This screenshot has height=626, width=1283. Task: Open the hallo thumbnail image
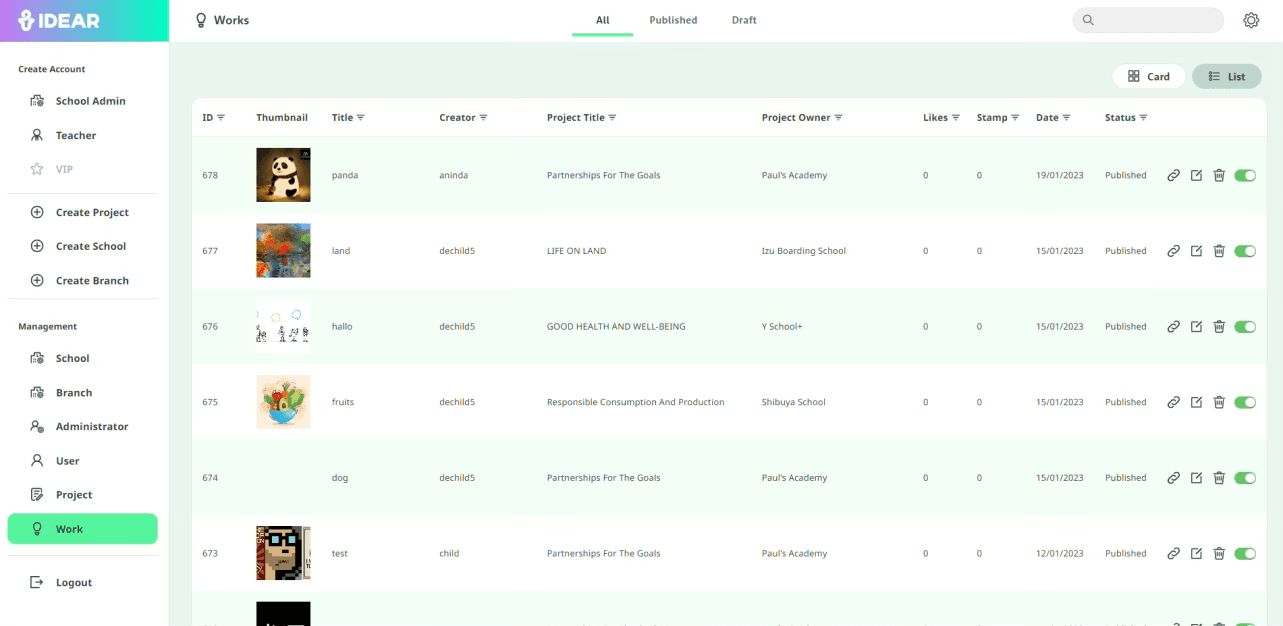(x=283, y=326)
